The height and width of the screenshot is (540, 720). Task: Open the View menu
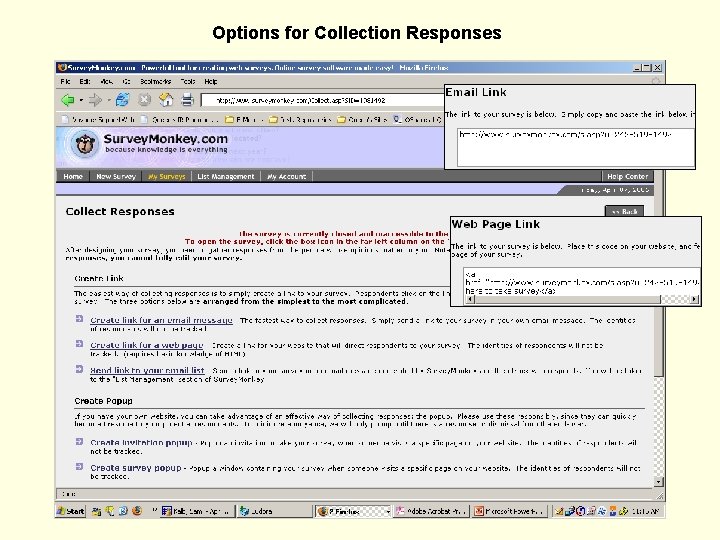(x=107, y=81)
